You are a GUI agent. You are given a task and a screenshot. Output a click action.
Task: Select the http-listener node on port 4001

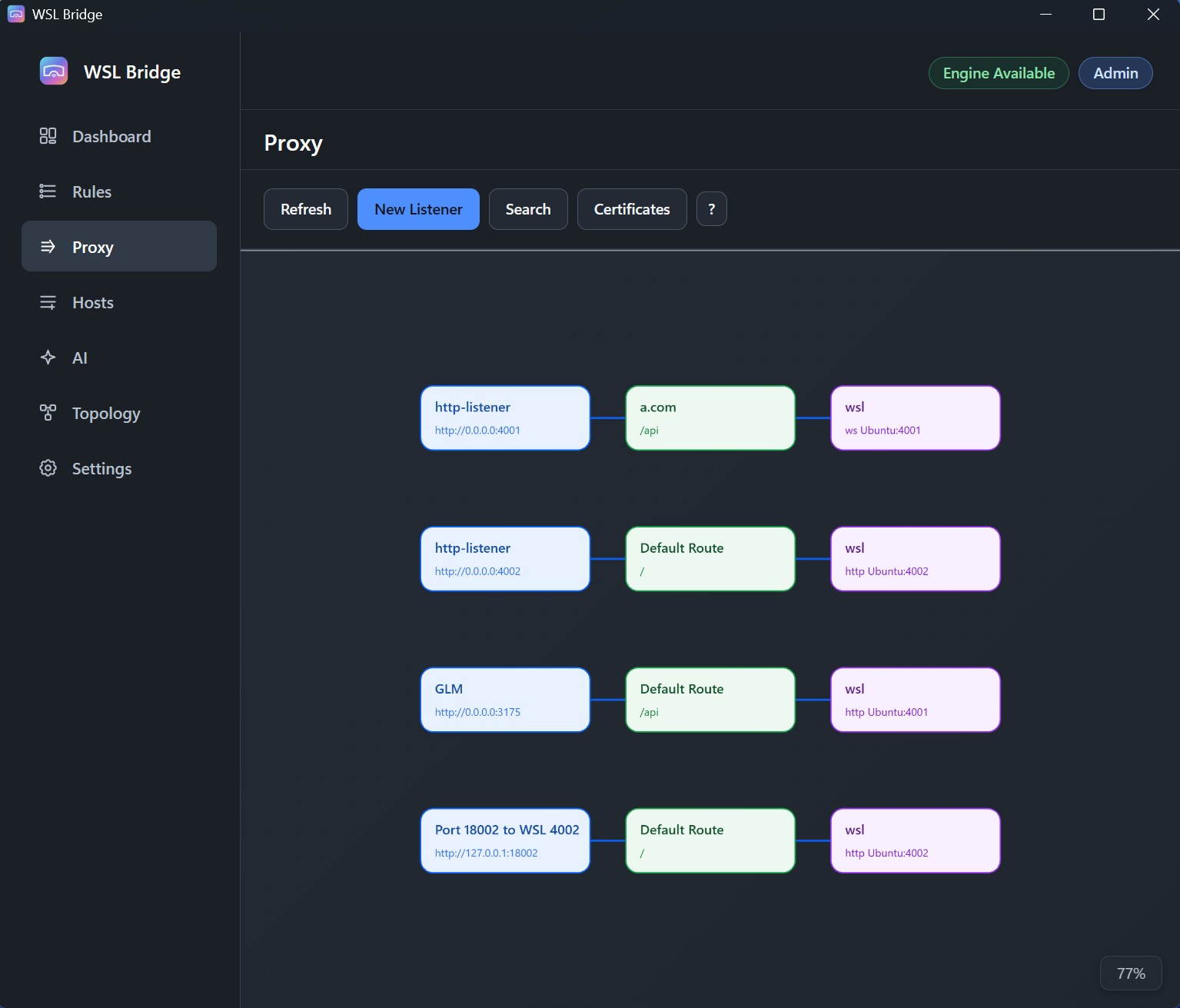[x=505, y=418]
